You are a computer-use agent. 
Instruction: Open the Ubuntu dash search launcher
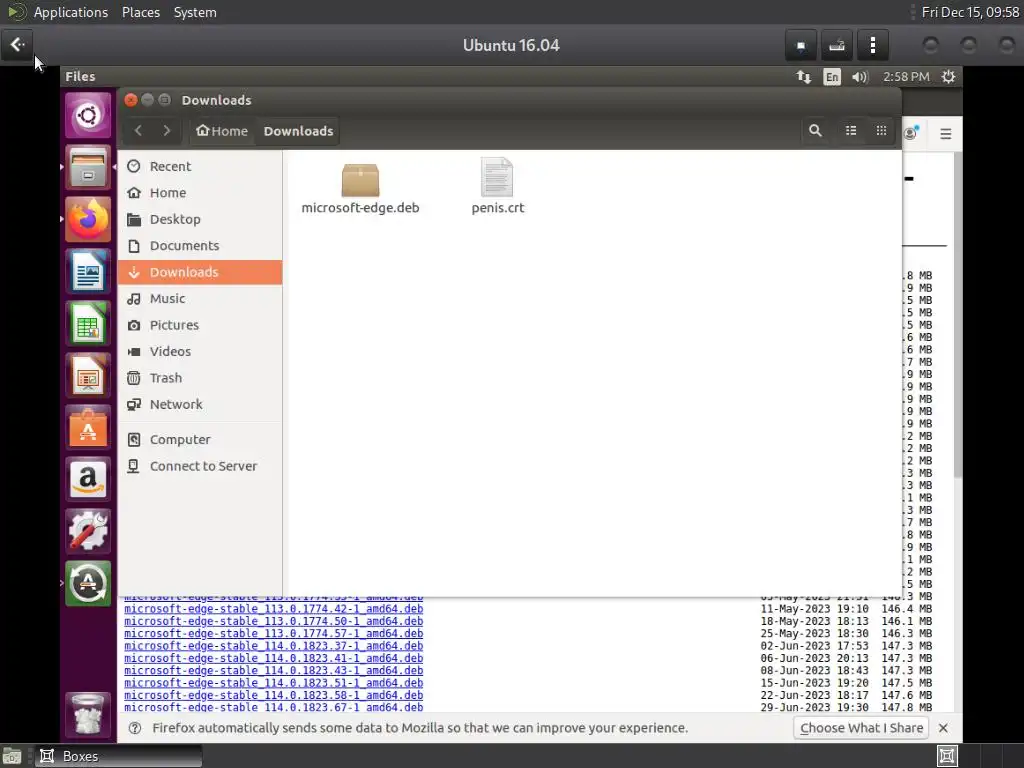[x=88, y=115]
